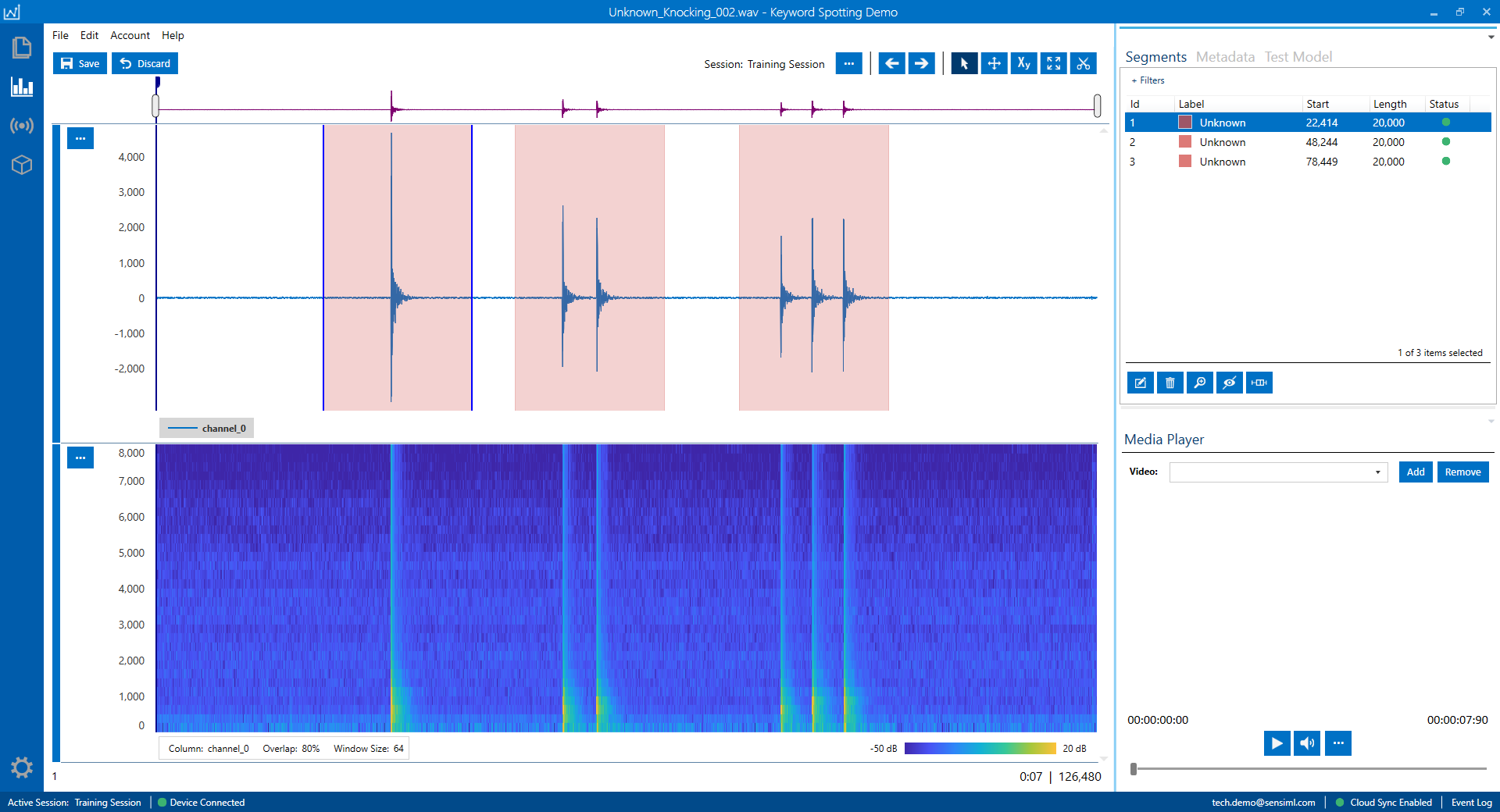Click the media player seek slider handle
This screenshot has height=812, width=1500.
[x=1134, y=769]
